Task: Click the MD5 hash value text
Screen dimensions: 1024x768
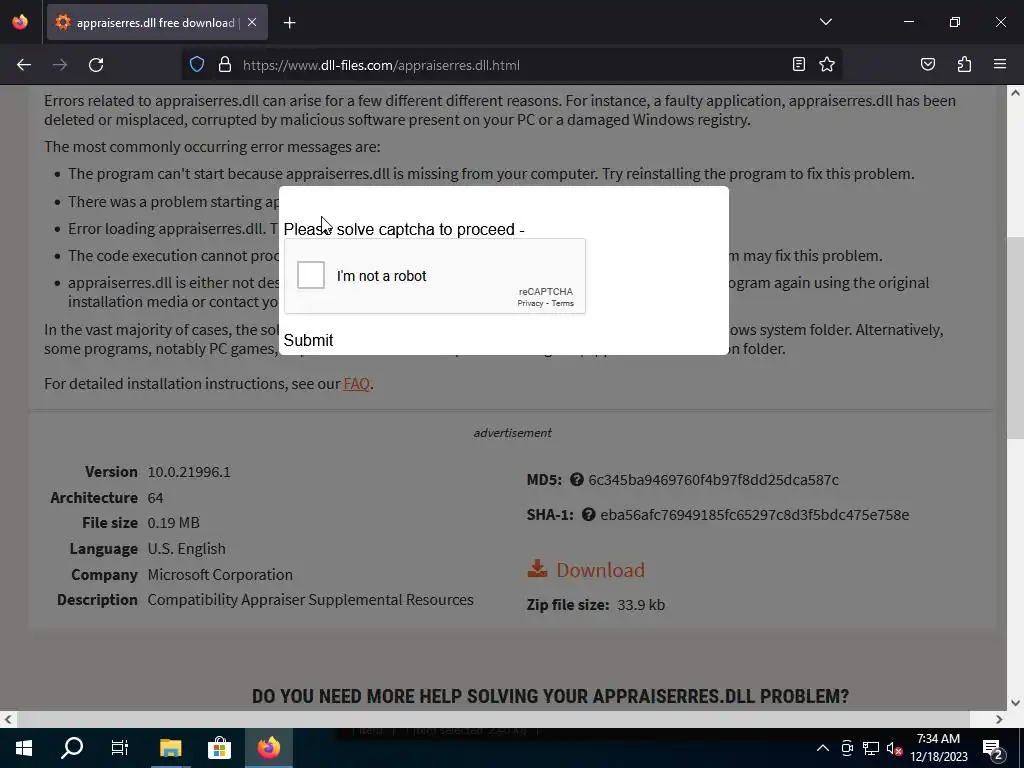Action: tap(713, 480)
